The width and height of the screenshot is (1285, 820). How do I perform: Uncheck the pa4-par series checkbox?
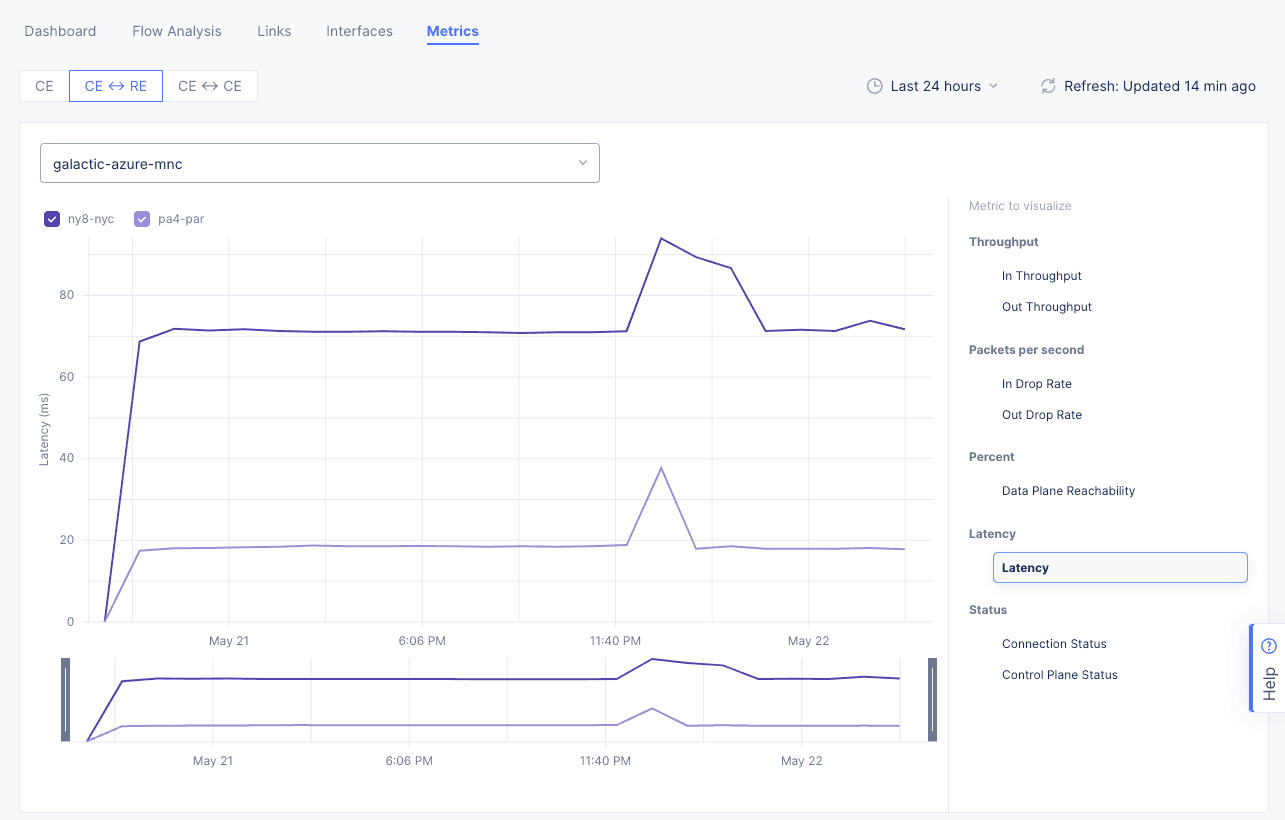point(142,218)
